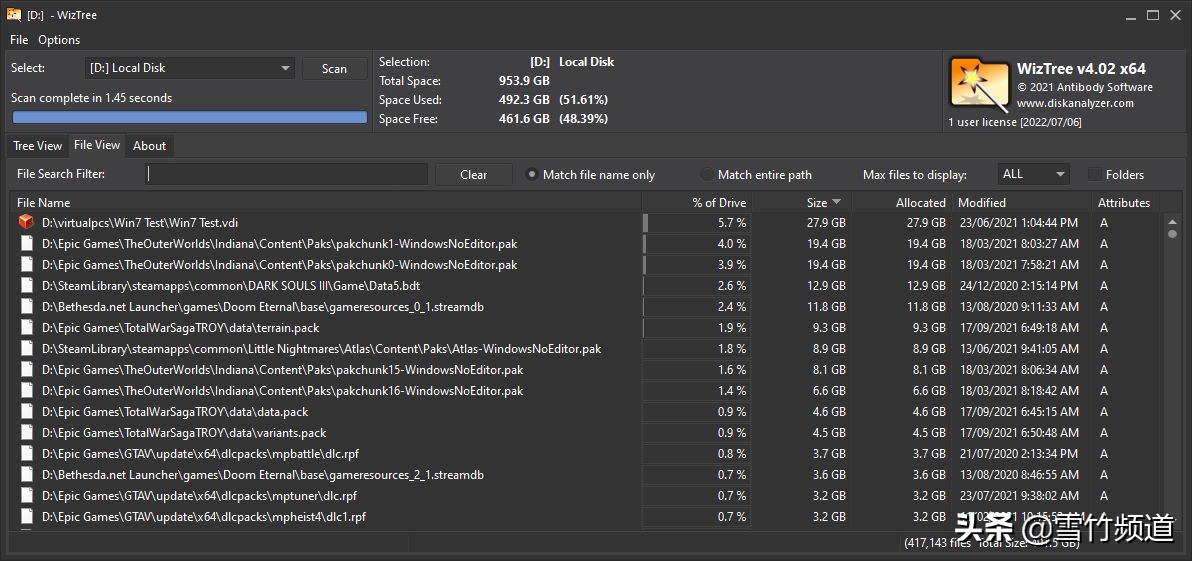
Task: Click the WizTree title bar app icon
Action: coord(14,15)
